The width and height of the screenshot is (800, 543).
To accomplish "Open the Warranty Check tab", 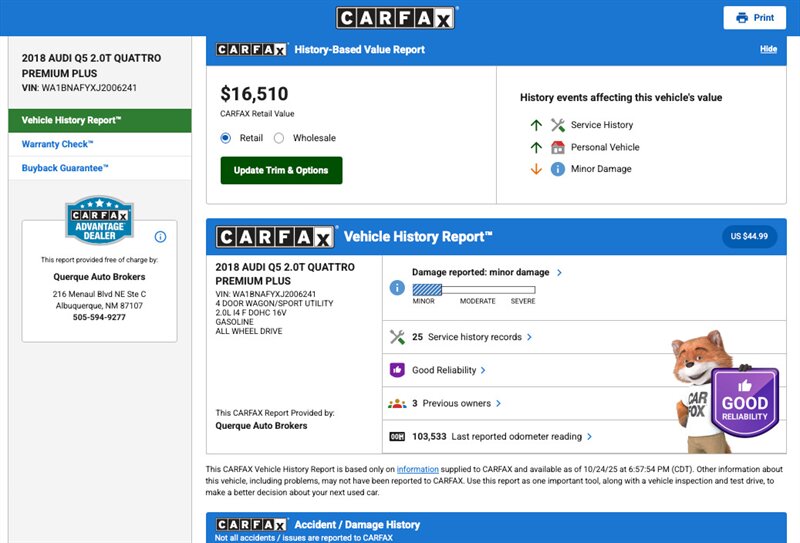I will pyautogui.click(x=57, y=144).
